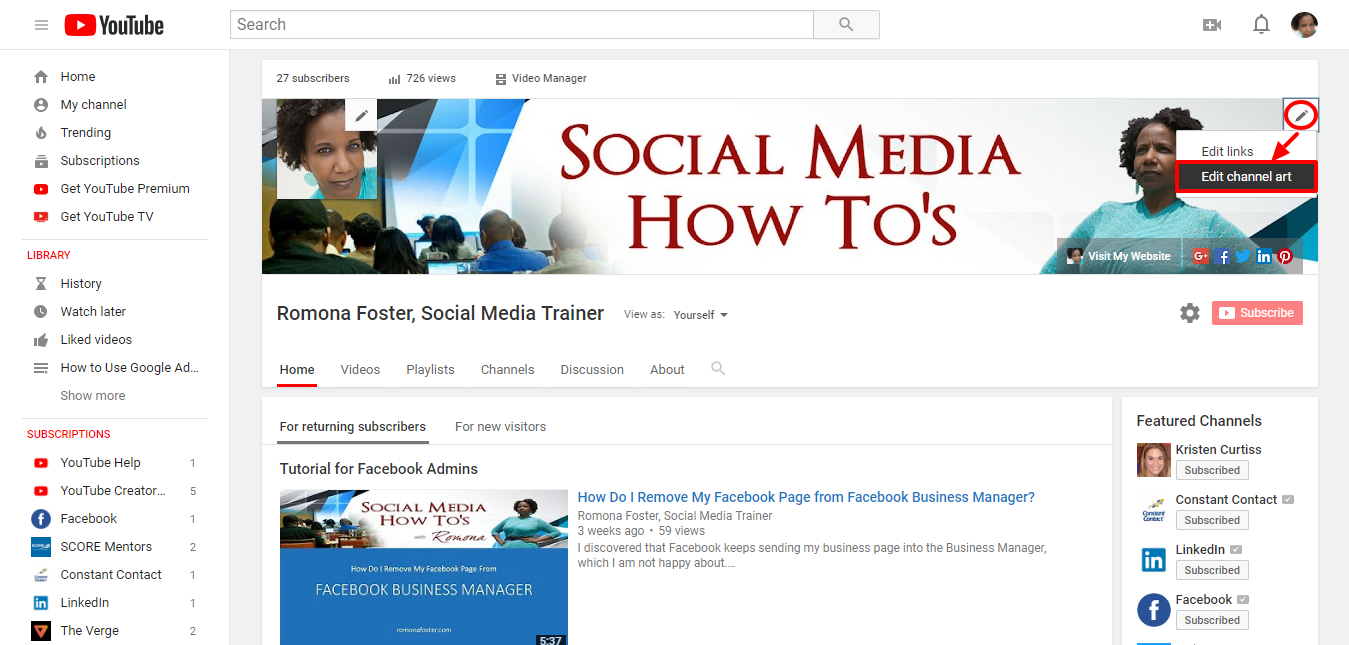Click into the Search input field
Viewport: 1349px width, 645px height.
point(522,25)
